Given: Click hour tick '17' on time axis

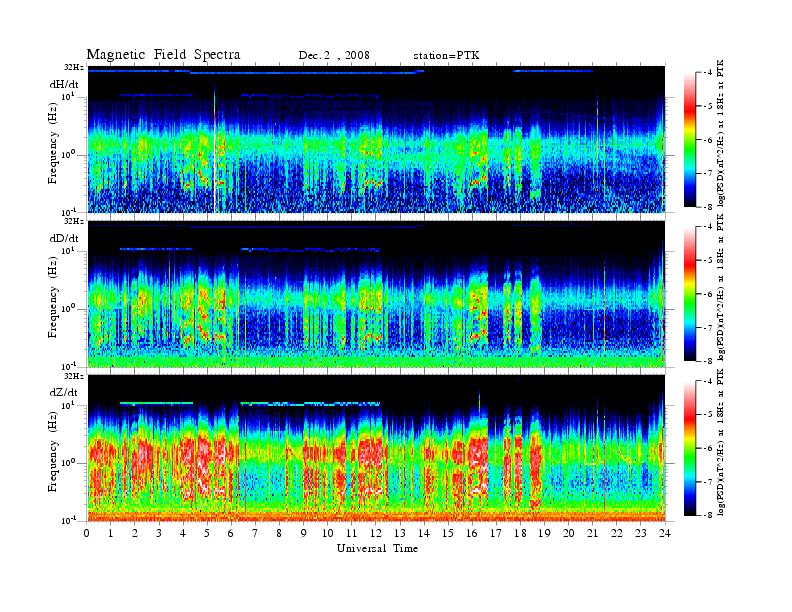Looking at the screenshot, I should [497, 533].
